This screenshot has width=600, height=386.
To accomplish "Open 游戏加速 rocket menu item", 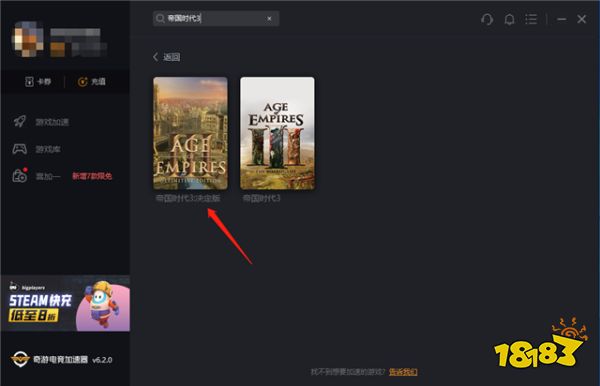I will [x=41, y=122].
